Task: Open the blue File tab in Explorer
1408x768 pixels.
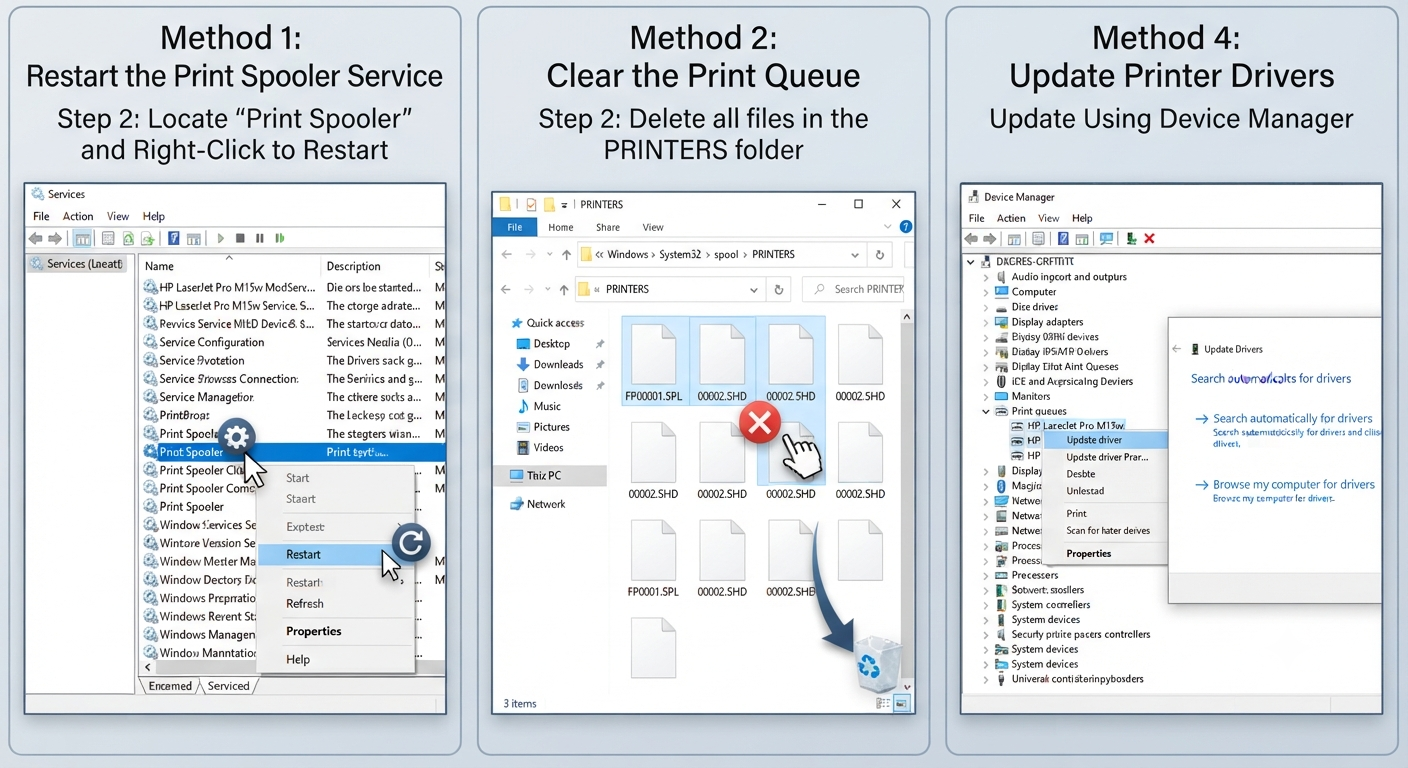Action: pyautogui.click(x=514, y=227)
